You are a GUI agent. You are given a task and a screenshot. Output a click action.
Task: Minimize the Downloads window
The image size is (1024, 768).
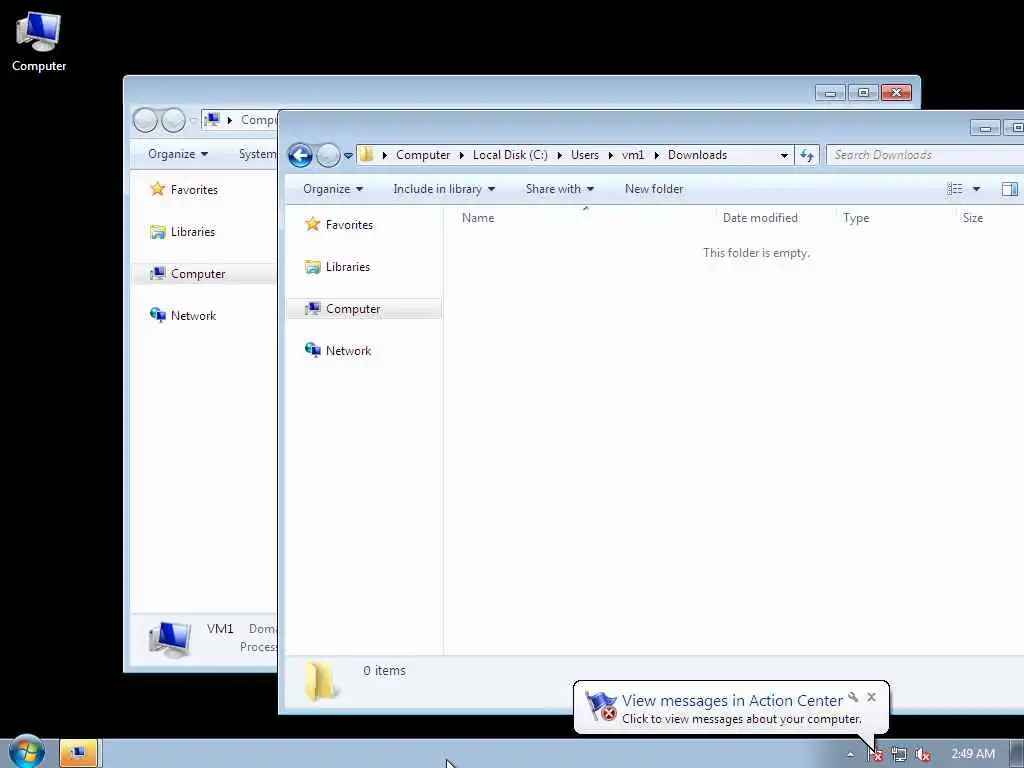coord(985,128)
